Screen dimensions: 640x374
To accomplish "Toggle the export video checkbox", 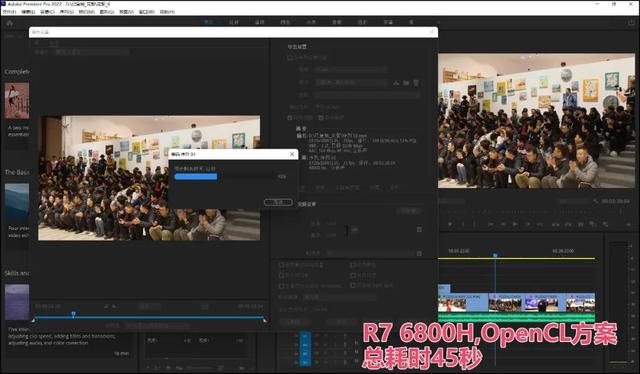I will (290, 118).
